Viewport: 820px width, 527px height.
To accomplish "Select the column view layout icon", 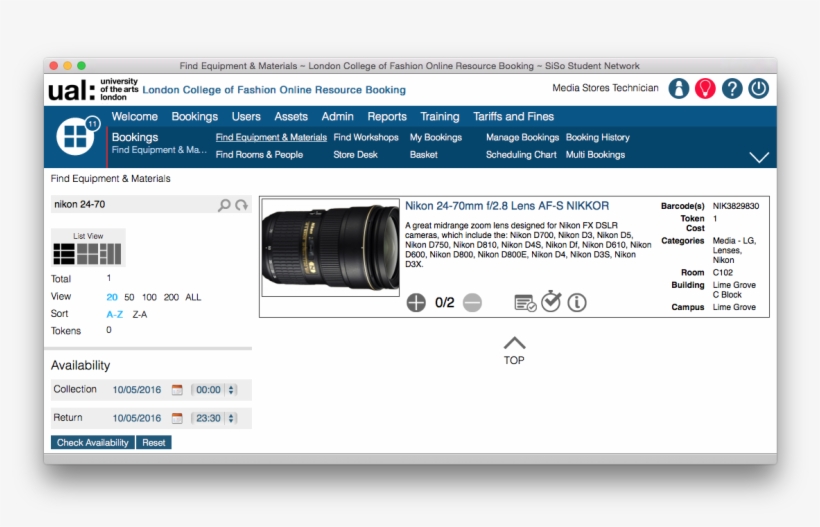I will tap(110, 254).
